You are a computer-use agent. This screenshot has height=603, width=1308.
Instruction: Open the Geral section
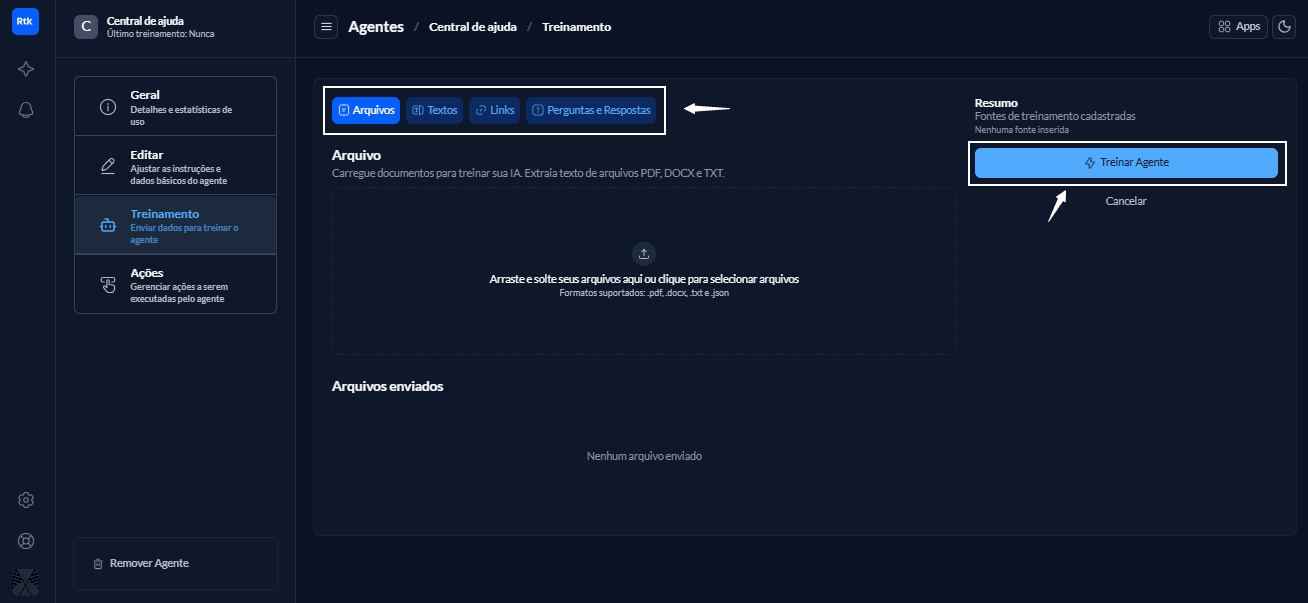[x=175, y=106]
